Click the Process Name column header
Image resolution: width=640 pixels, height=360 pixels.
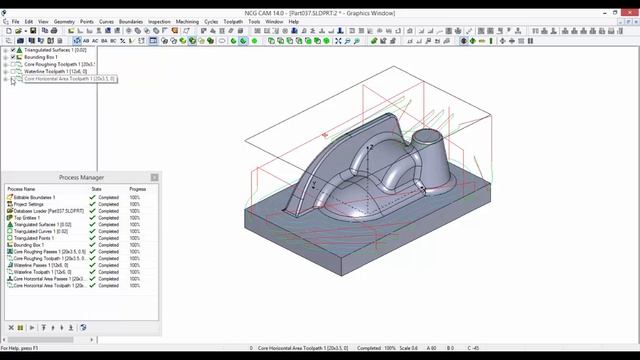[x=21, y=189]
